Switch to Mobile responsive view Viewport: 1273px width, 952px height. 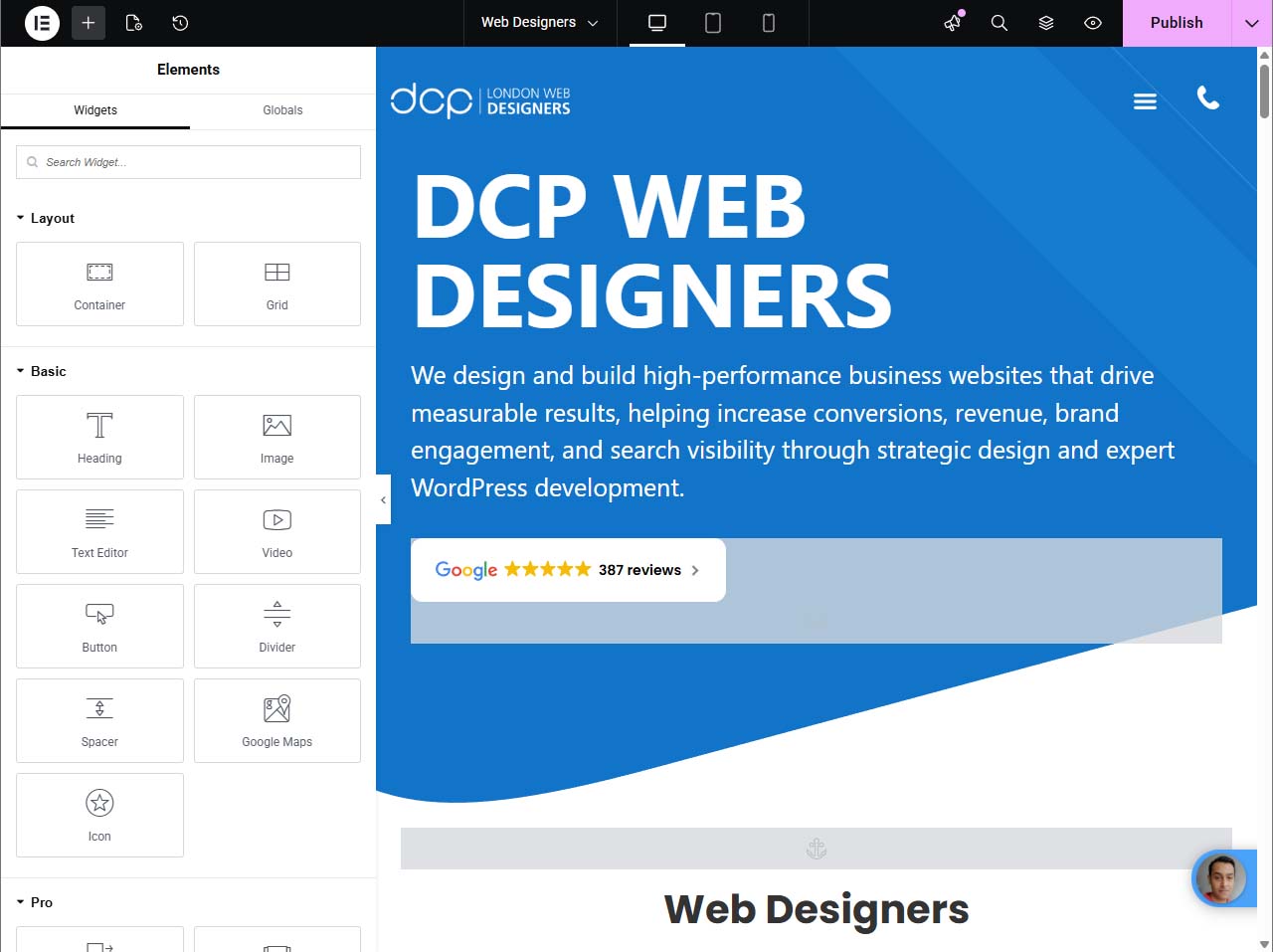tap(769, 23)
